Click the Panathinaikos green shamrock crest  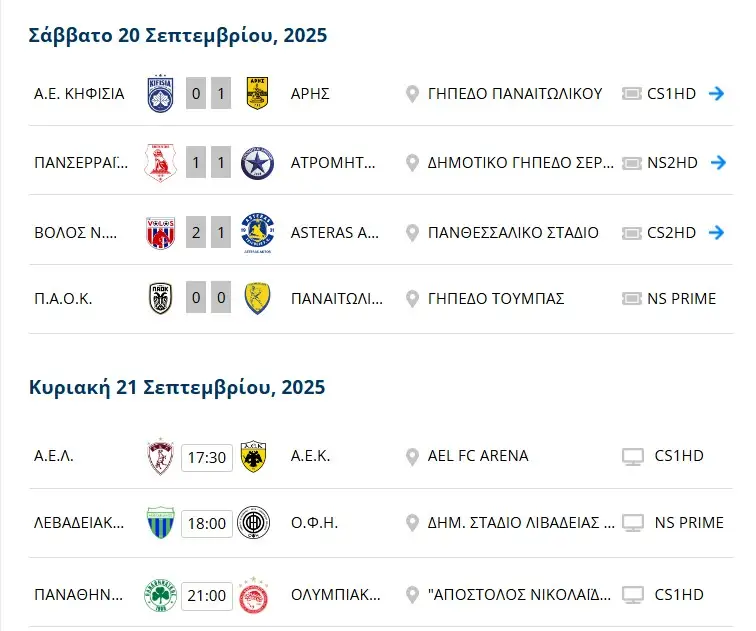tap(160, 595)
